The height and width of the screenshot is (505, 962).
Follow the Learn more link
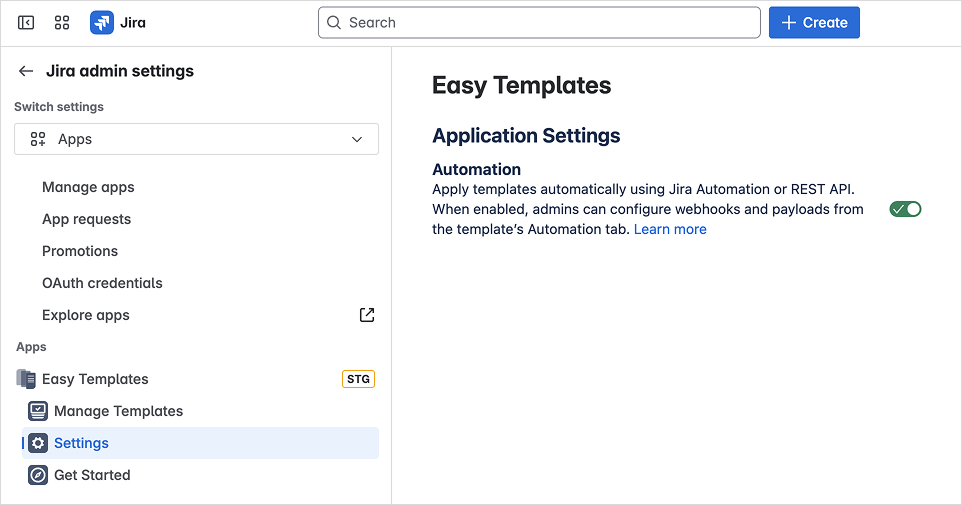[670, 229]
